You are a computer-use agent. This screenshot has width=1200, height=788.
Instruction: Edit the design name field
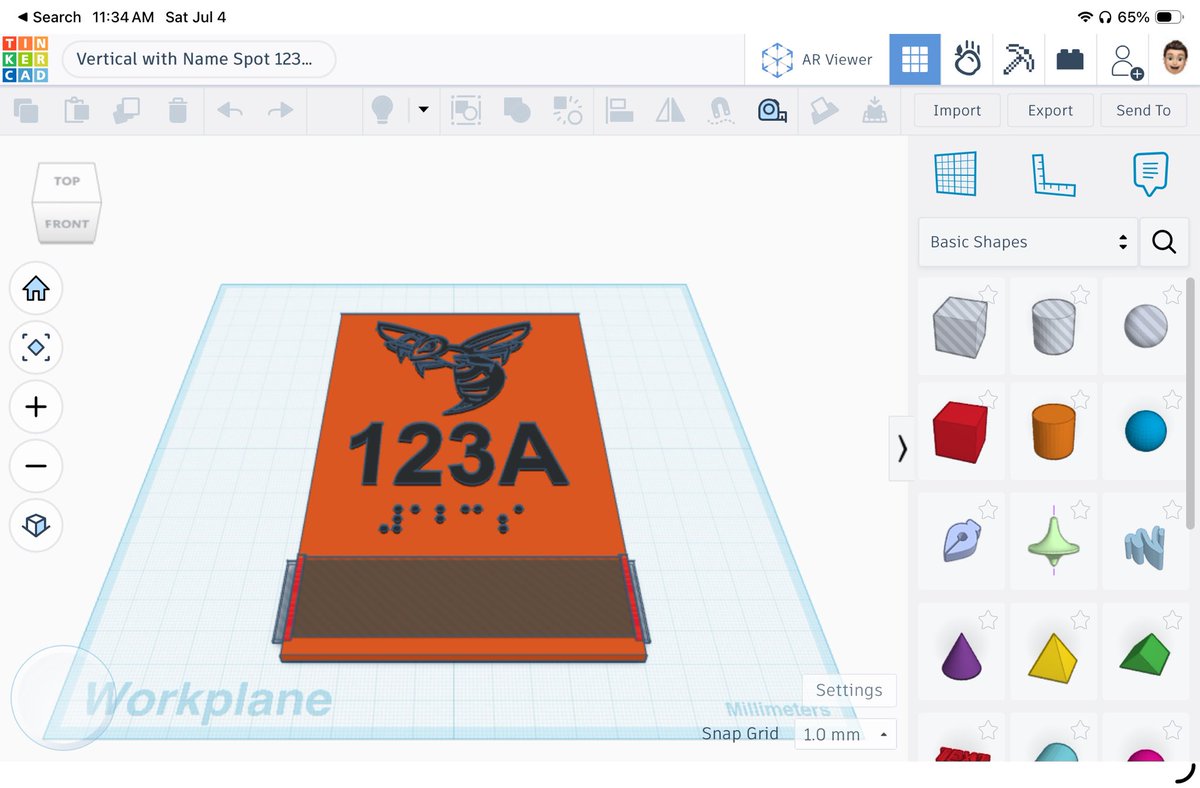pos(198,59)
